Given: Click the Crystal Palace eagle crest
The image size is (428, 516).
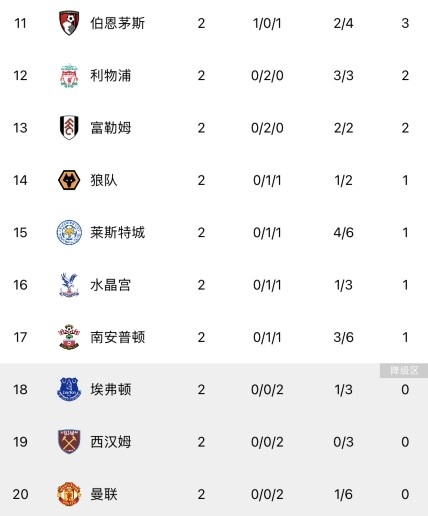Looking at the screenshot, I should click(x=69, y=285).
